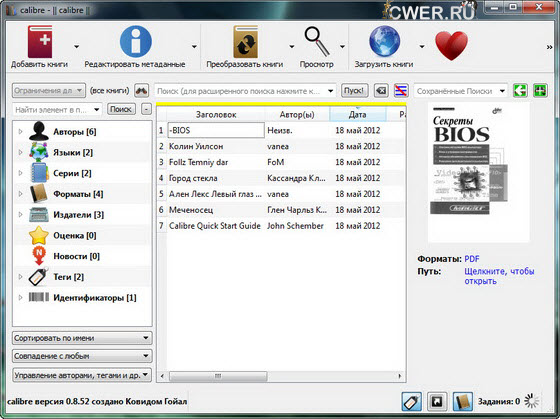Open Управление авторами, тегами dropdown
The image size is (560, 419).
coord(82,375)
